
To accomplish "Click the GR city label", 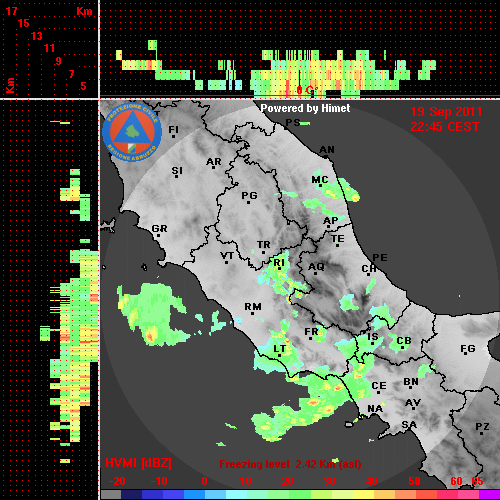I will pyautogui.click(x=159, y=229).
